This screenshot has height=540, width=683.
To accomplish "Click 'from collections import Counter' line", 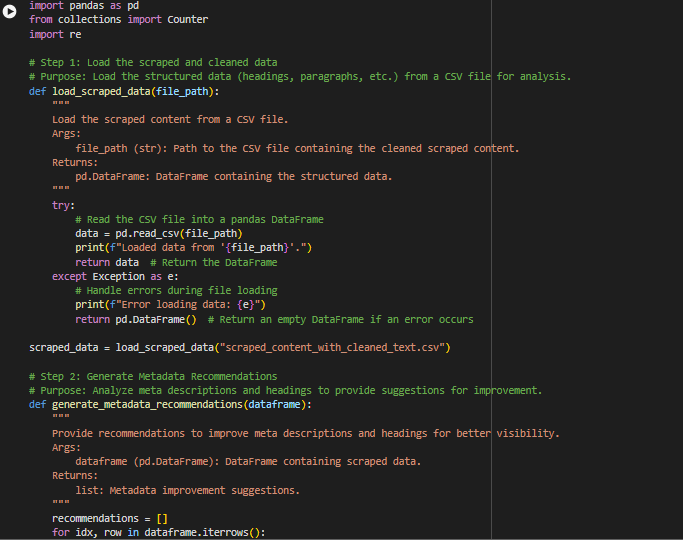I will click(118, 20).
